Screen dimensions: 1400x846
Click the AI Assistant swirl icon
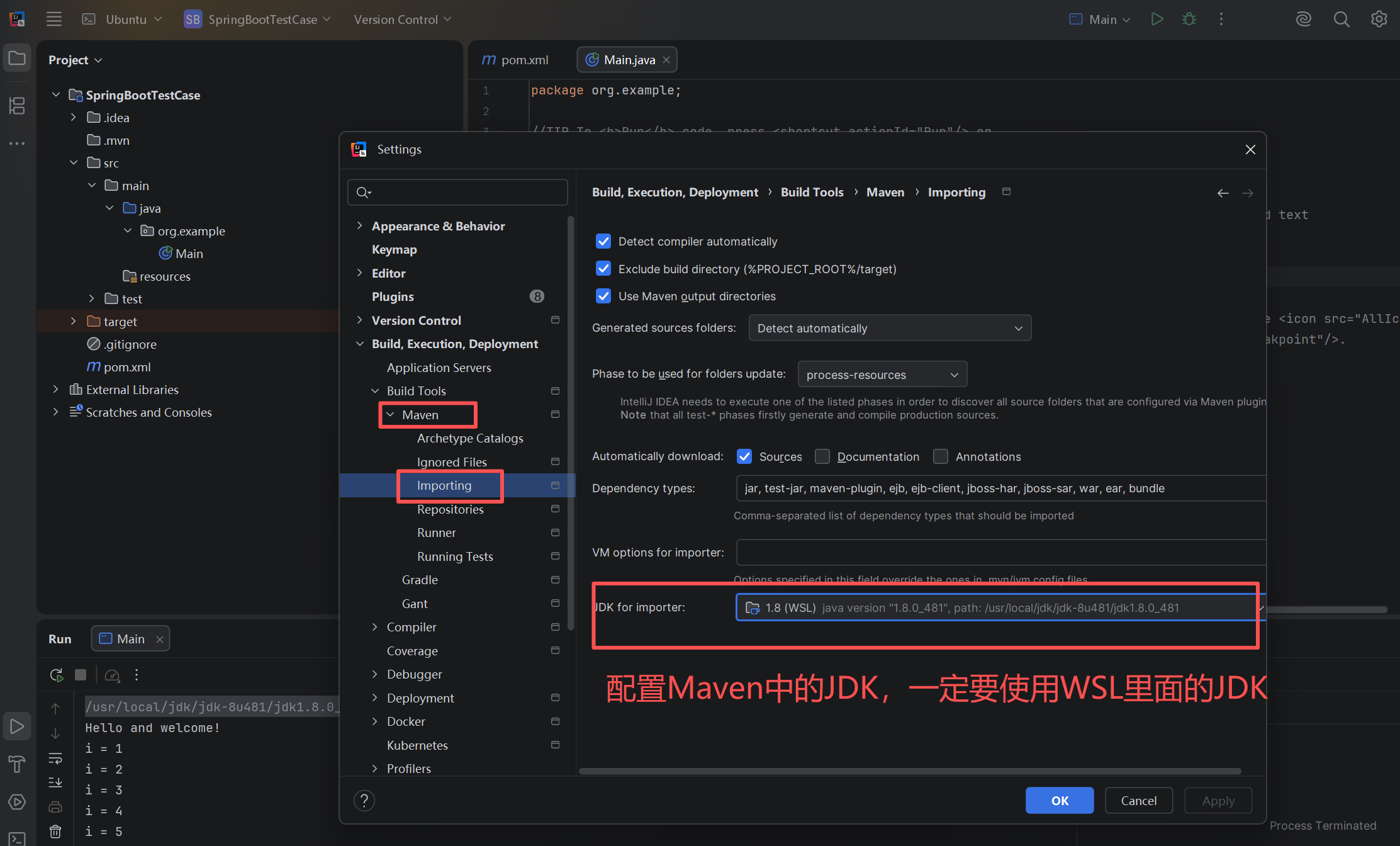1303,19
